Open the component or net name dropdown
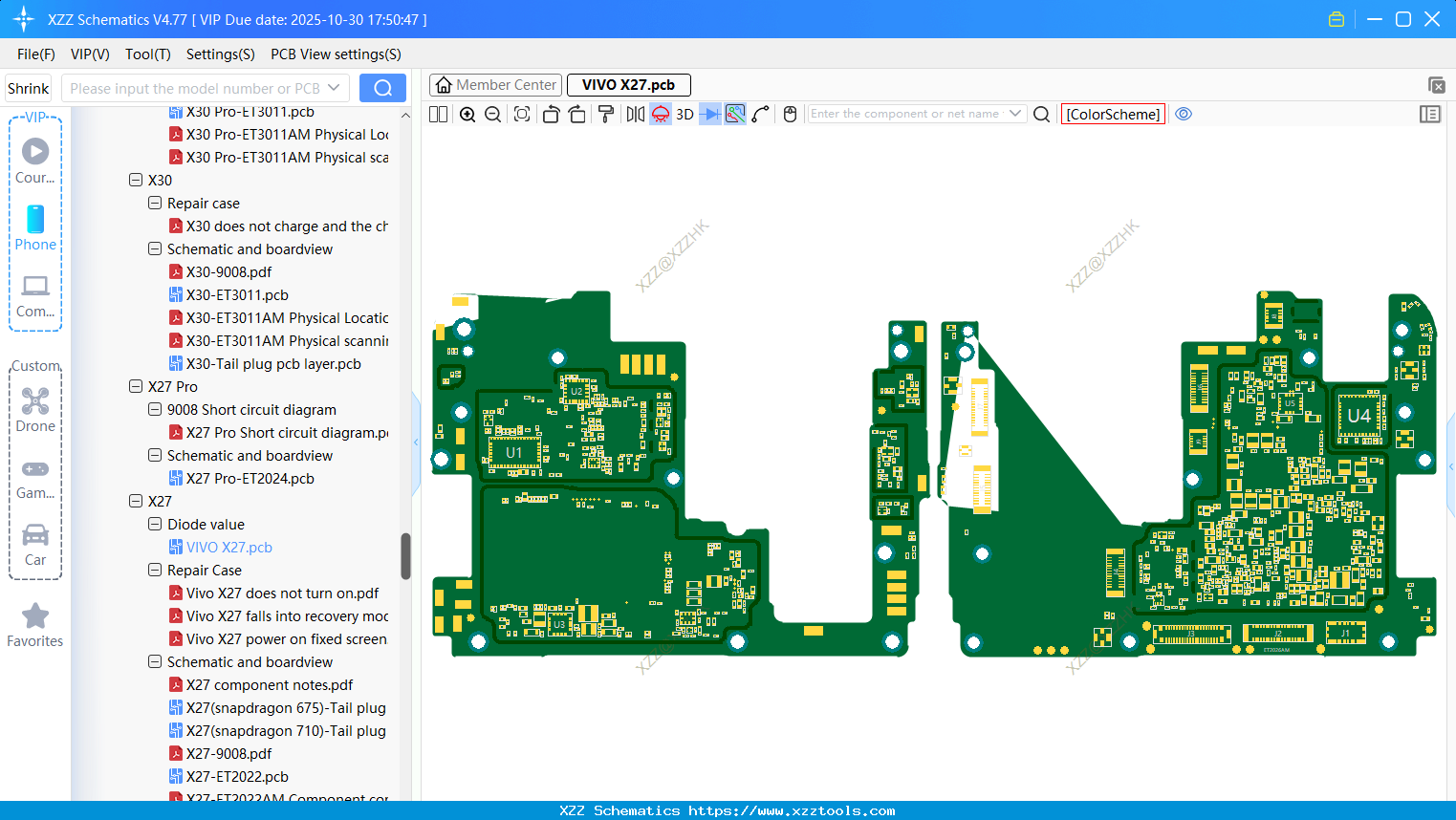The image size is (1456, 820). tap(1015, 114)
